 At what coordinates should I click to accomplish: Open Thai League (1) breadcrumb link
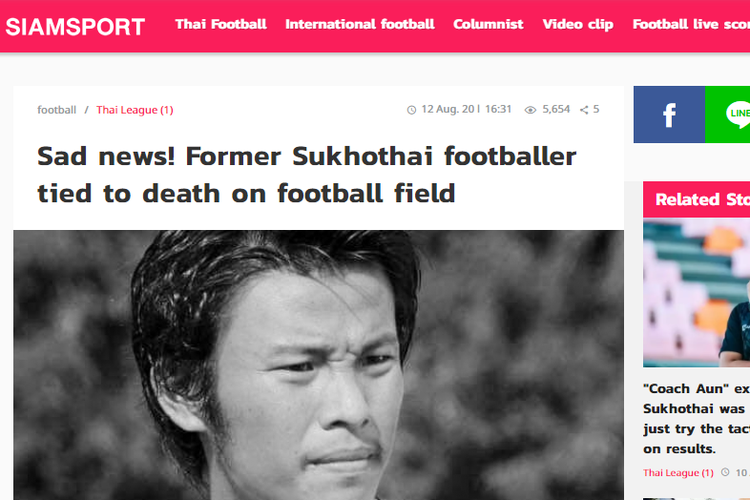point(135,110)
